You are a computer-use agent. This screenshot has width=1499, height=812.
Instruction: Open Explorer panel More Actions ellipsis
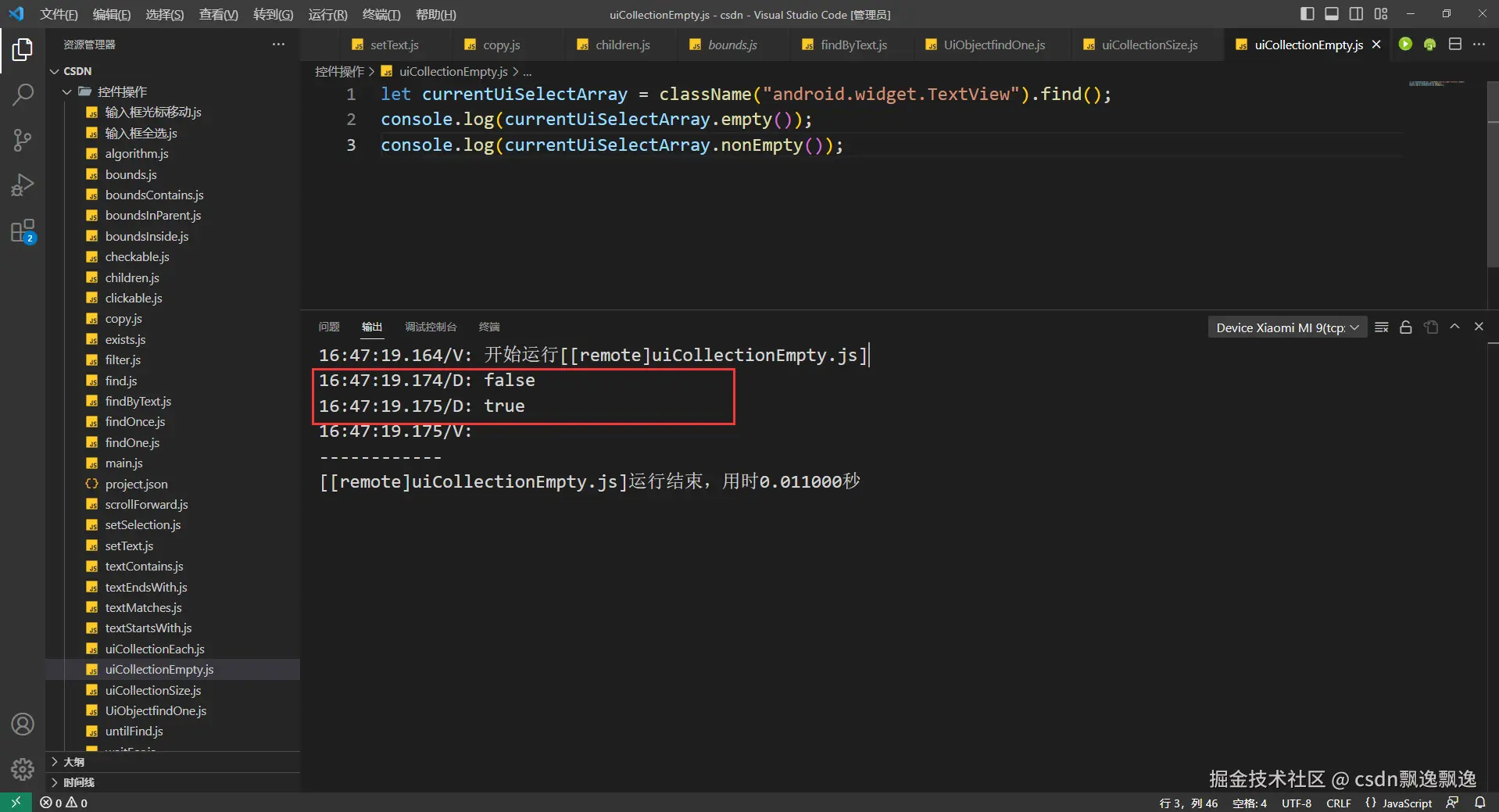278,45
